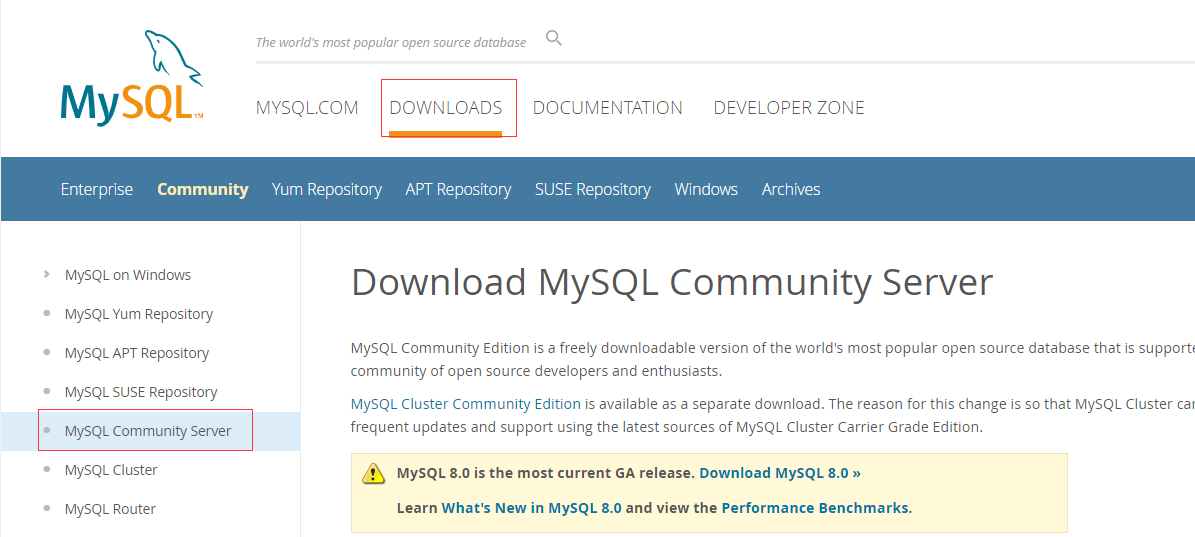The height and width of the screenshot is (537, 1195).
Task: Switch to the Enterprise tab
Action: point(97,189)
